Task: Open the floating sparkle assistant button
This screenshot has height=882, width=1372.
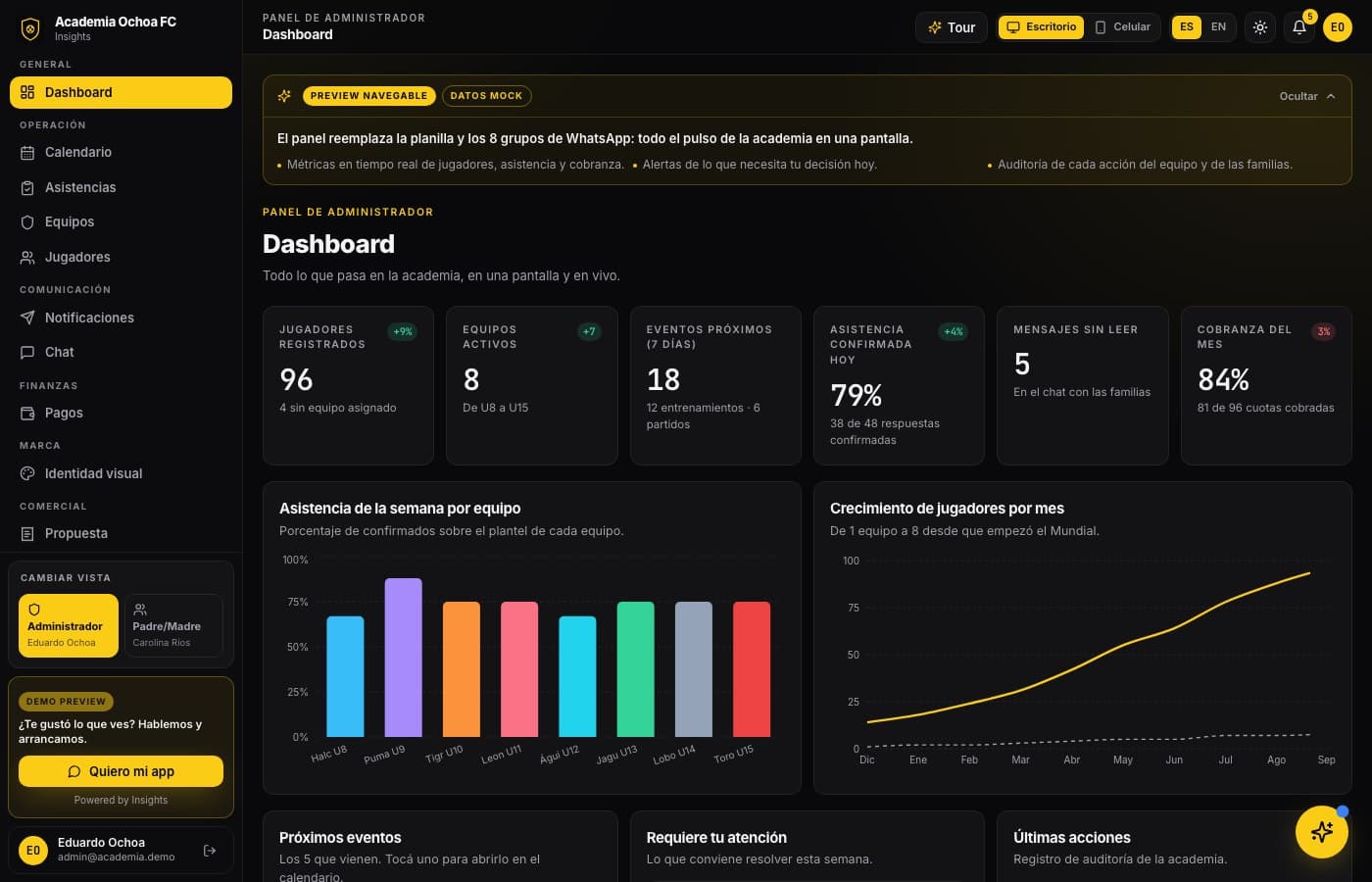Action: [x=1321, y=832]
